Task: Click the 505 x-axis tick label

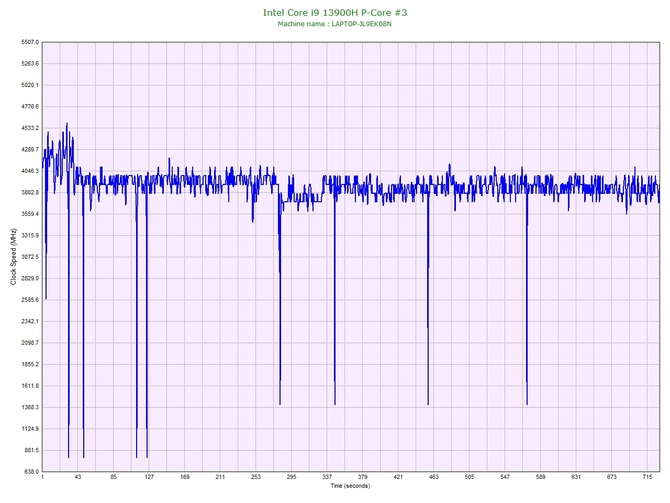Action: [470, 477]
